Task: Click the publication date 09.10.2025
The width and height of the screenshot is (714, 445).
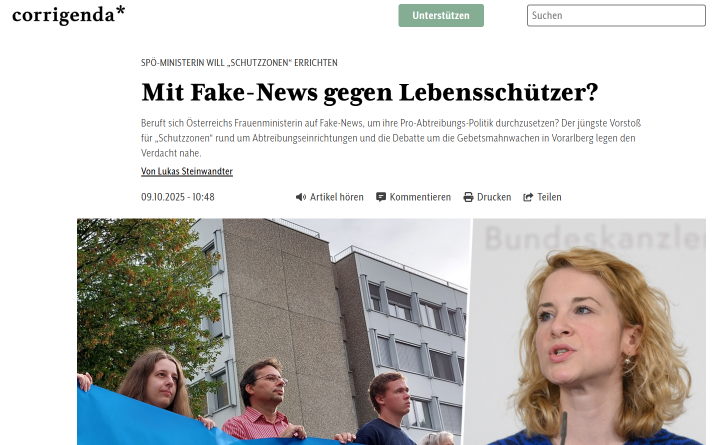Action: pyautogui.click(x=178, y=197)
